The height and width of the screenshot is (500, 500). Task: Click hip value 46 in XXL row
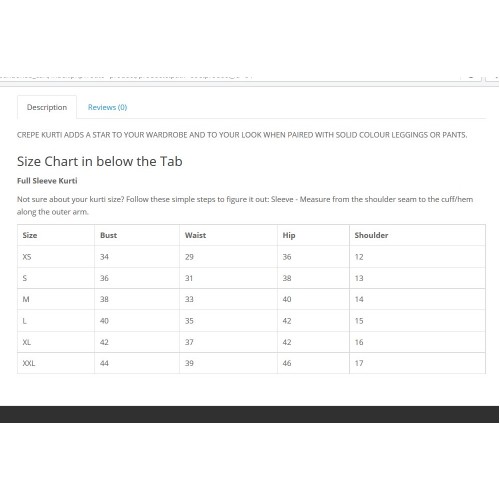[287, 363]
